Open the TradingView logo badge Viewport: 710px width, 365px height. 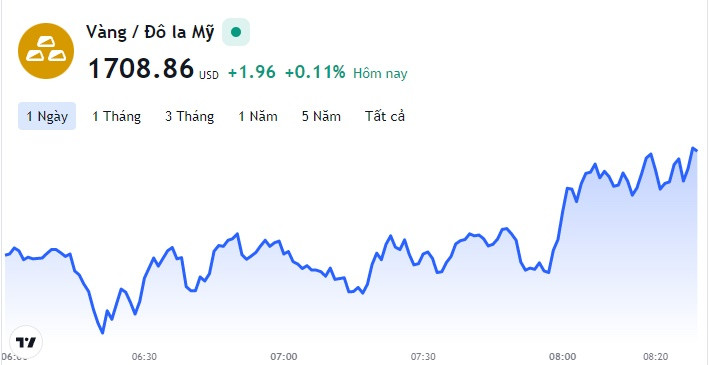(26, 342)
